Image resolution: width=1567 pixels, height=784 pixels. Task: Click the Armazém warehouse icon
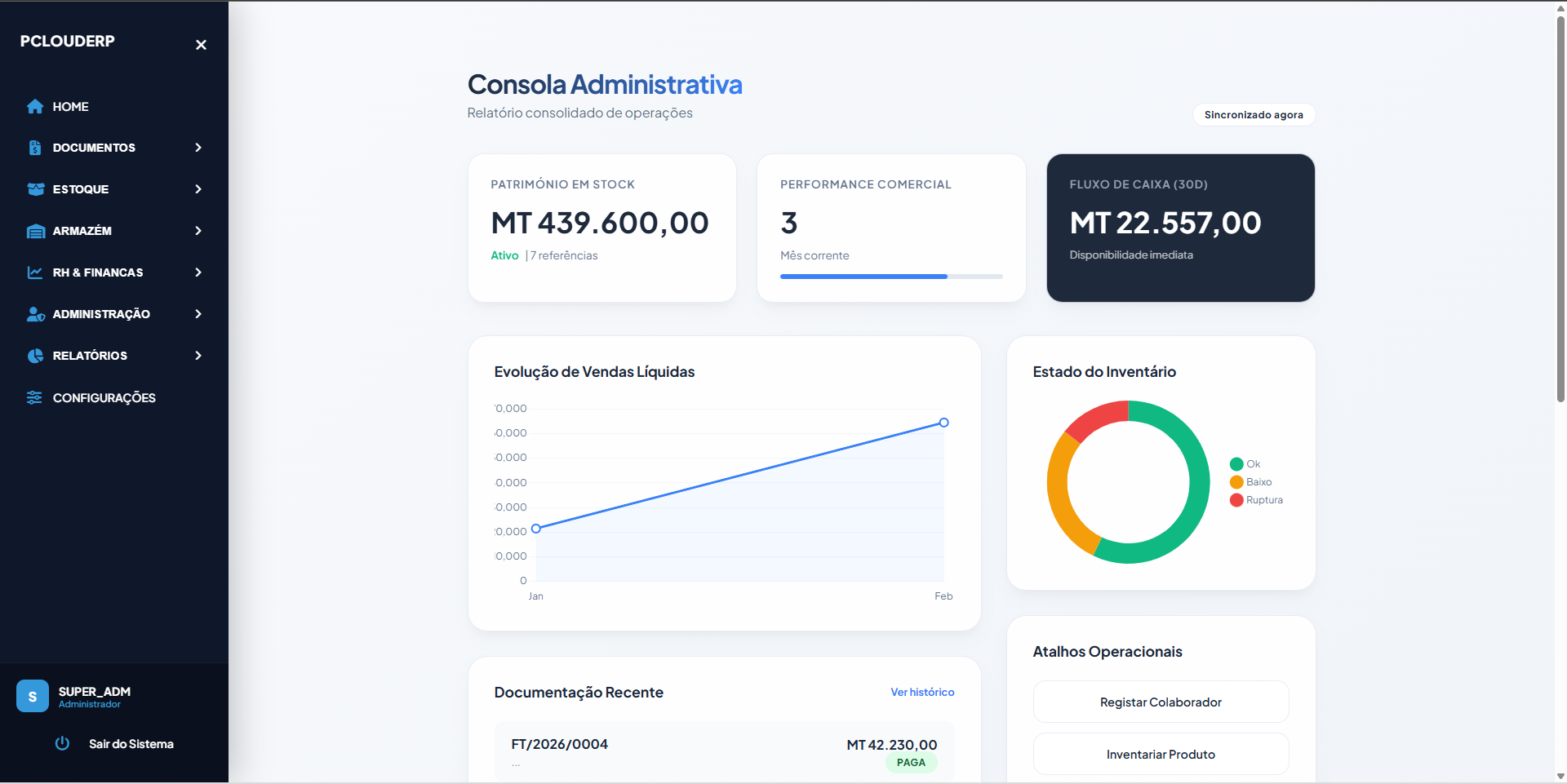coord(35,231)
